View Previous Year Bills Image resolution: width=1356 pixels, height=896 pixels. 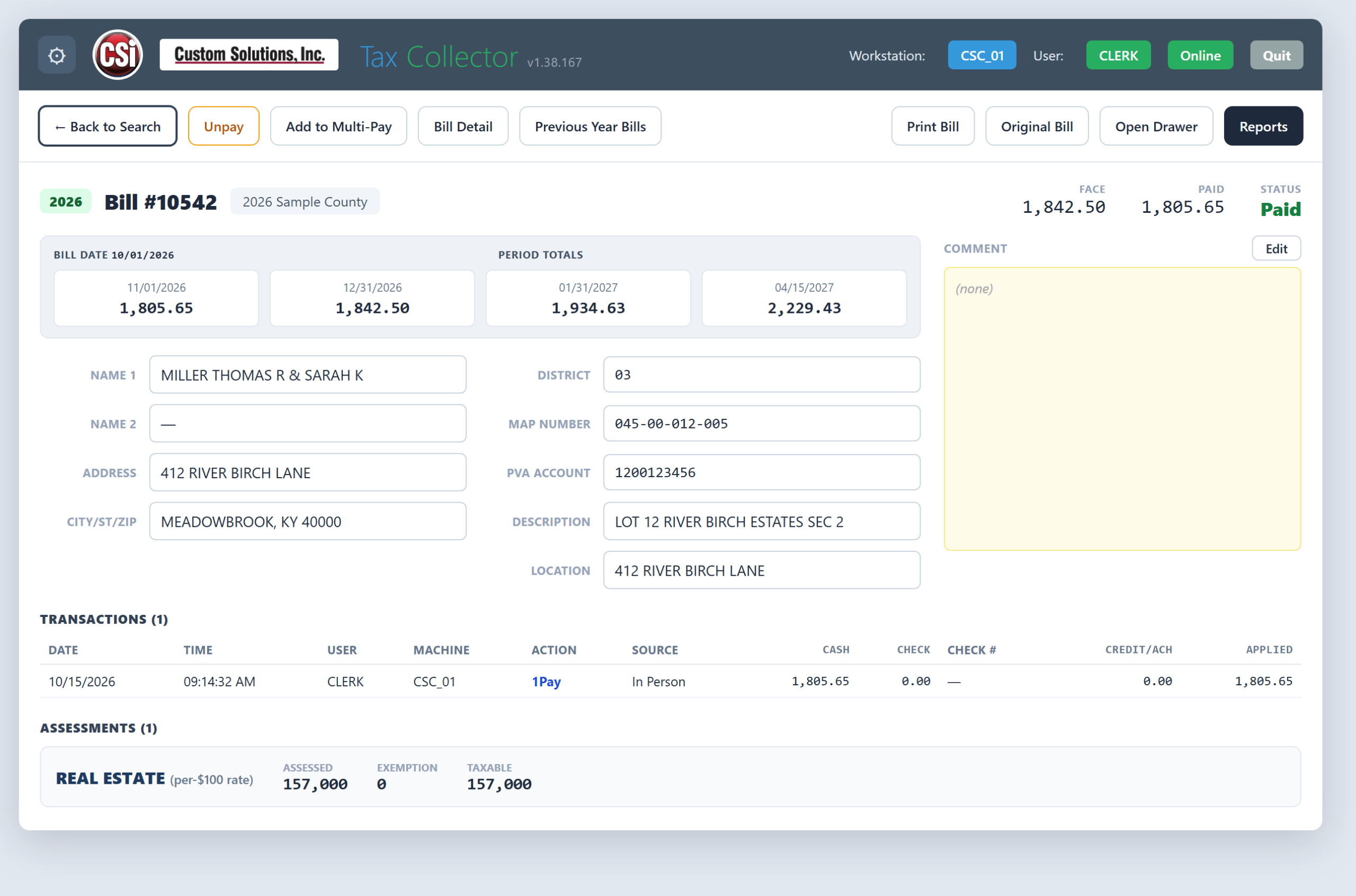pyautogui.click(x=590, y=126)
